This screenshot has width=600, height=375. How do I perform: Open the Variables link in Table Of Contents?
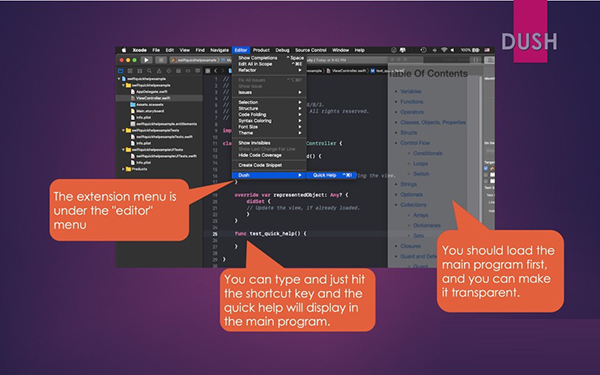click(411, 91)
